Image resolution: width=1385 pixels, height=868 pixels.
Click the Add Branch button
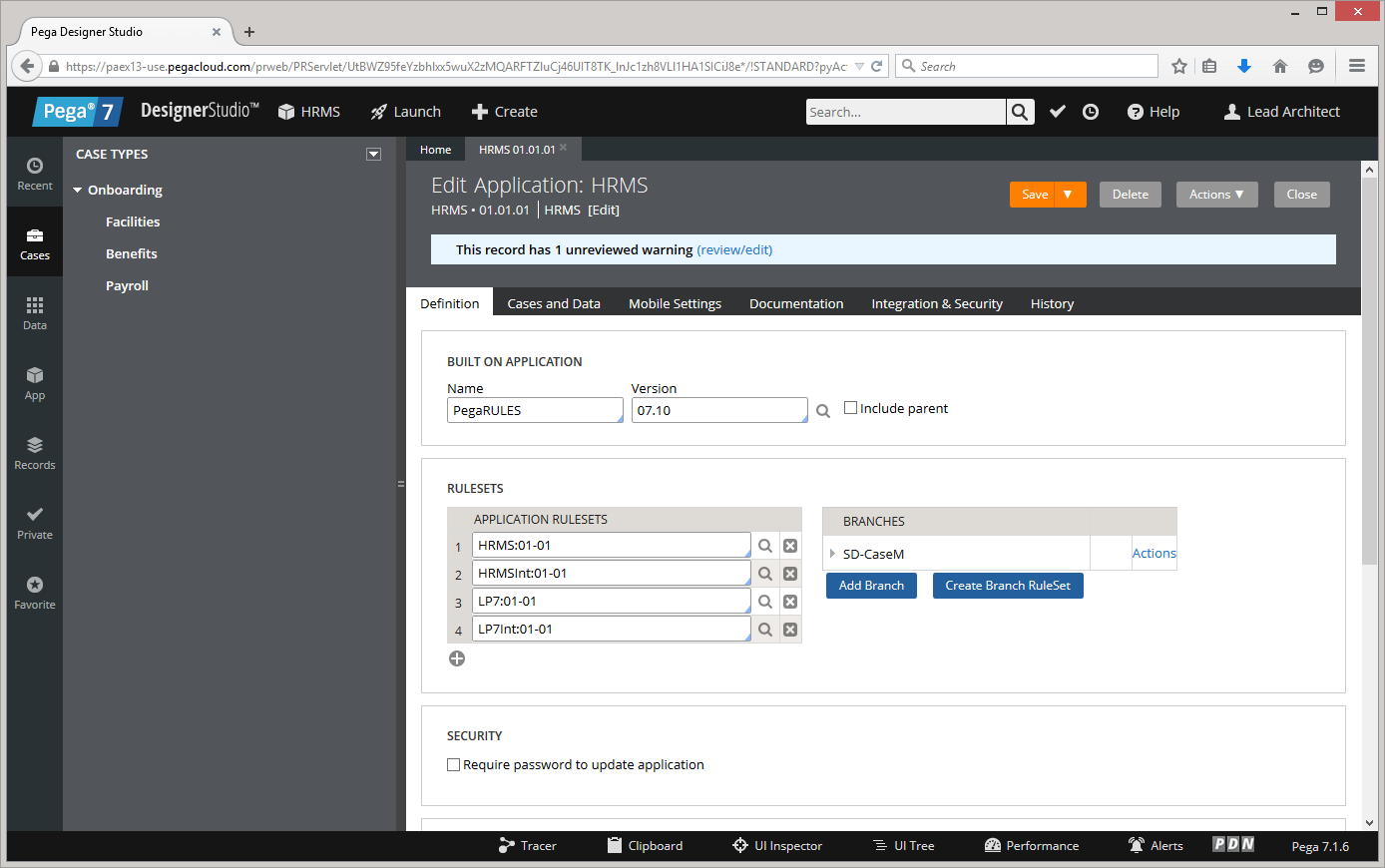(x=871, y=586)
